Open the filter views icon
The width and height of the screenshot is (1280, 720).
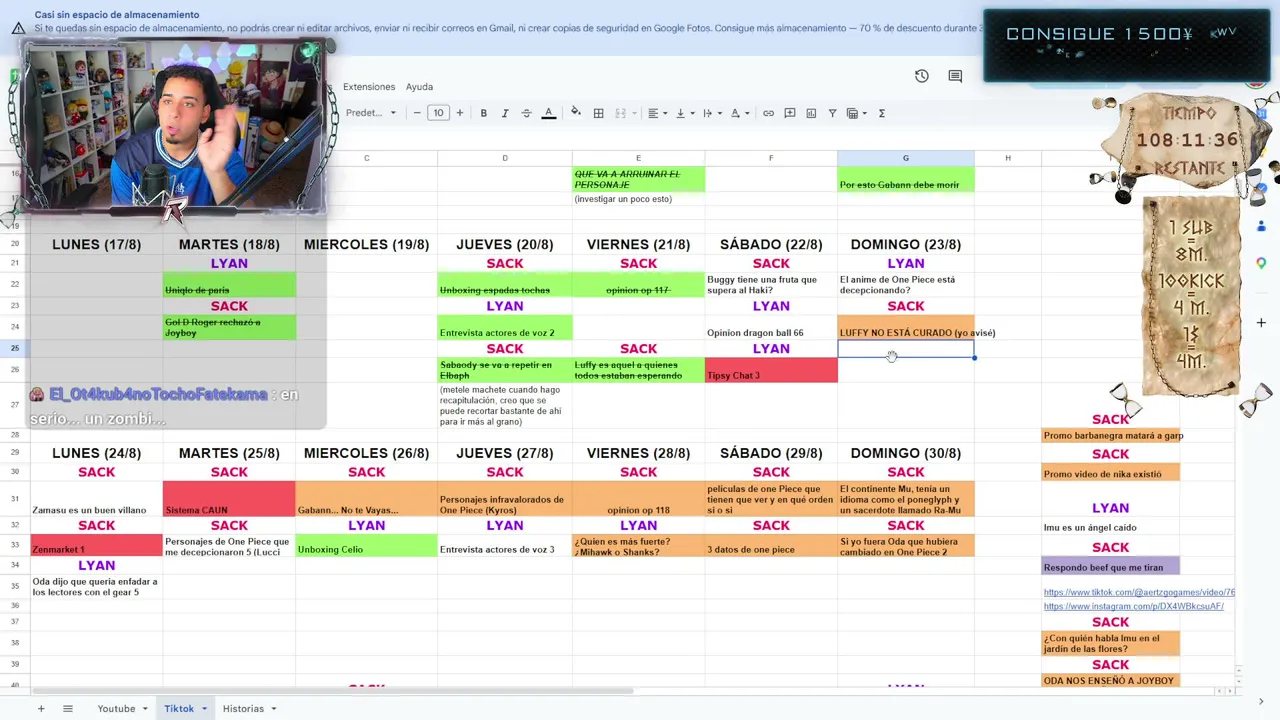coord(852,113)
